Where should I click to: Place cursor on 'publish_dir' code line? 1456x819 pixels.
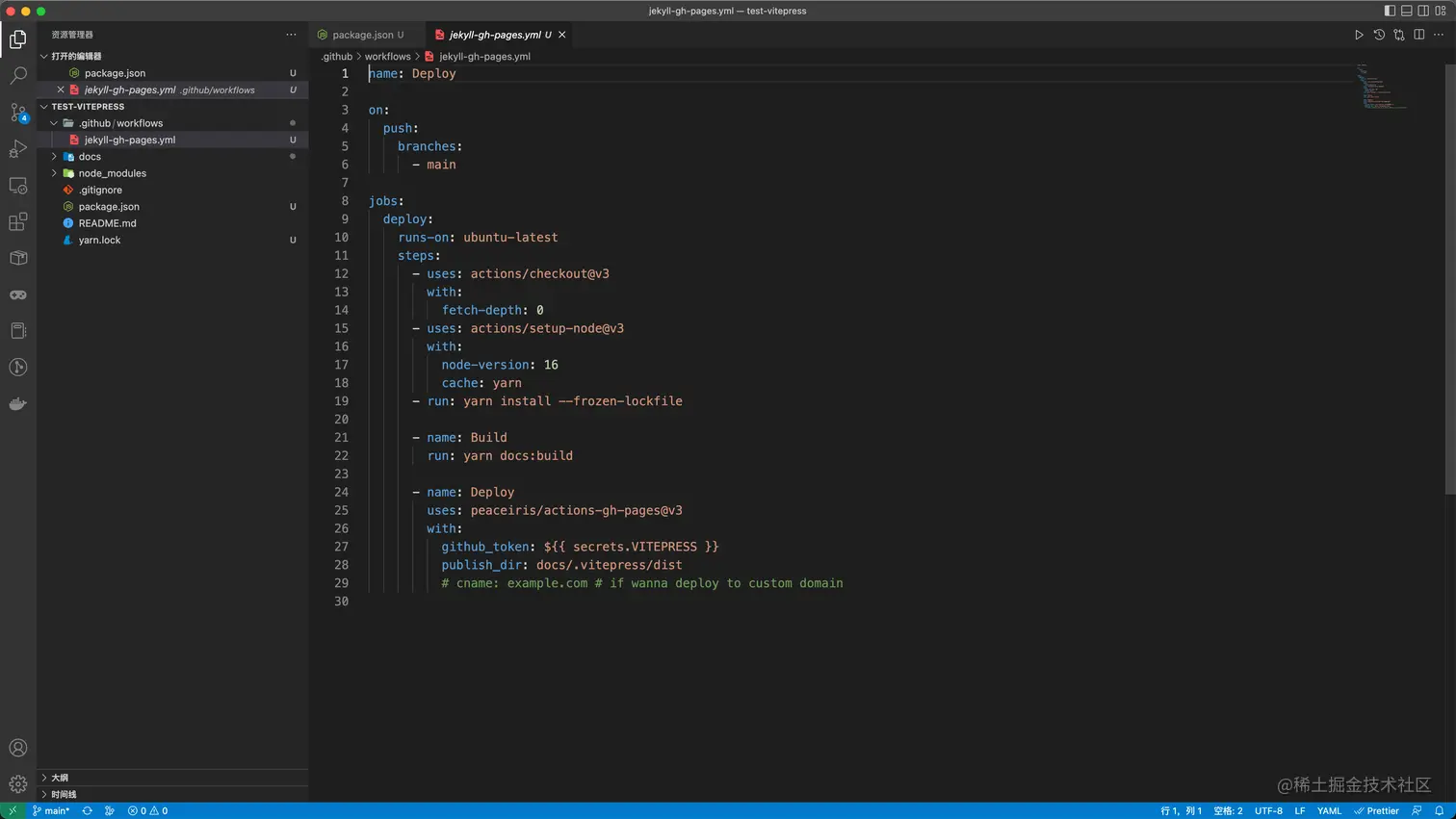point(561,565)
